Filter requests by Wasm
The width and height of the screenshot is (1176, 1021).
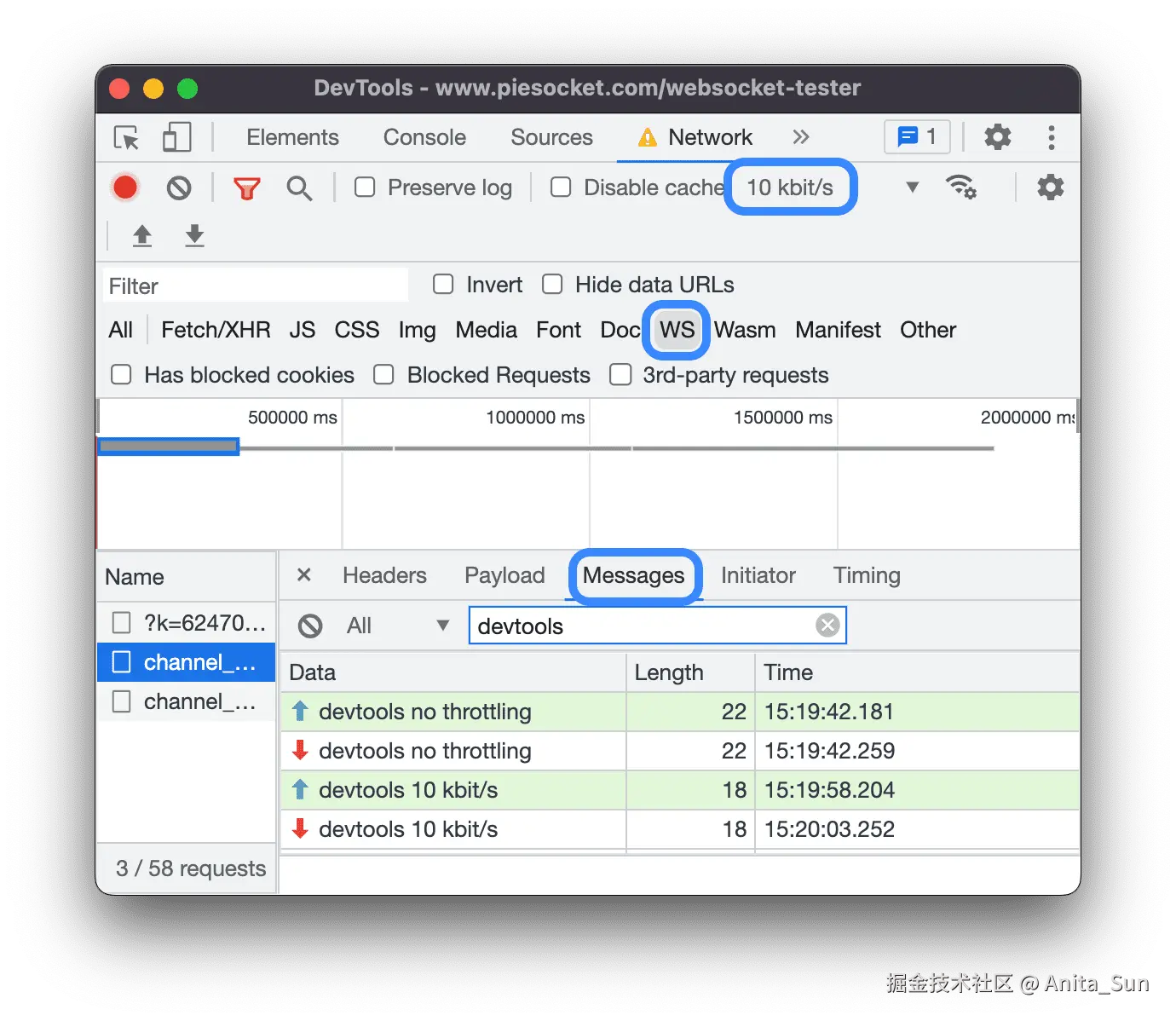pos(745,330)
